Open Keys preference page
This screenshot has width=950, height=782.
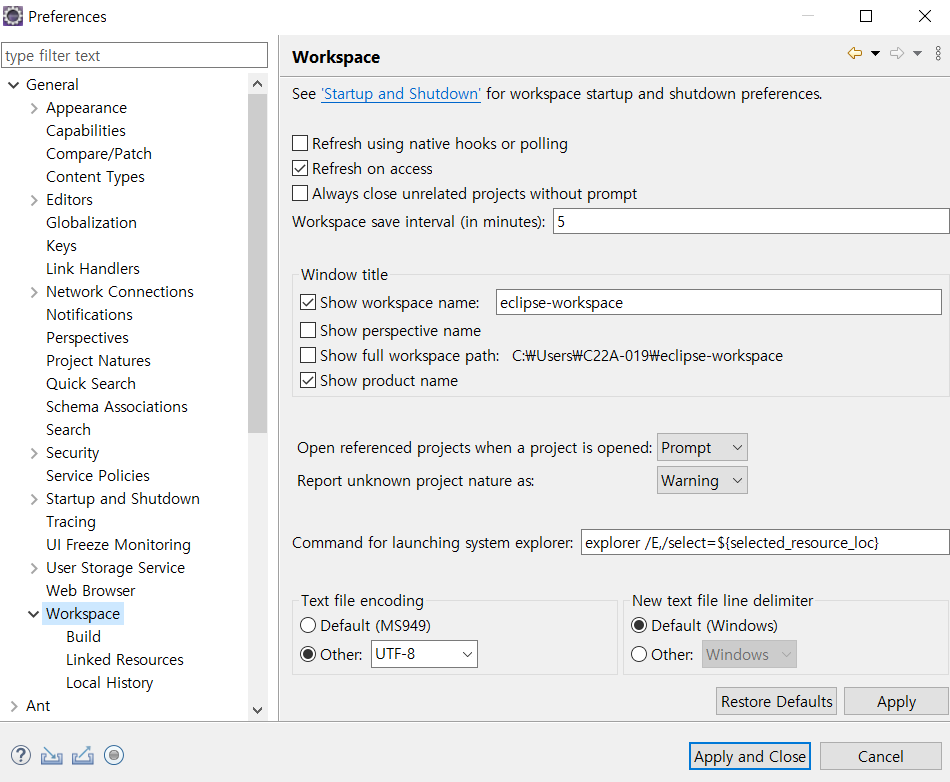61,246
